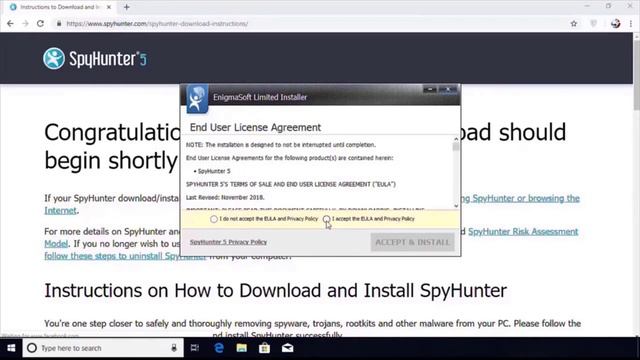The image size is (640, 360).
Task: Open the browser three-dot menu
Action: point(631,24)
